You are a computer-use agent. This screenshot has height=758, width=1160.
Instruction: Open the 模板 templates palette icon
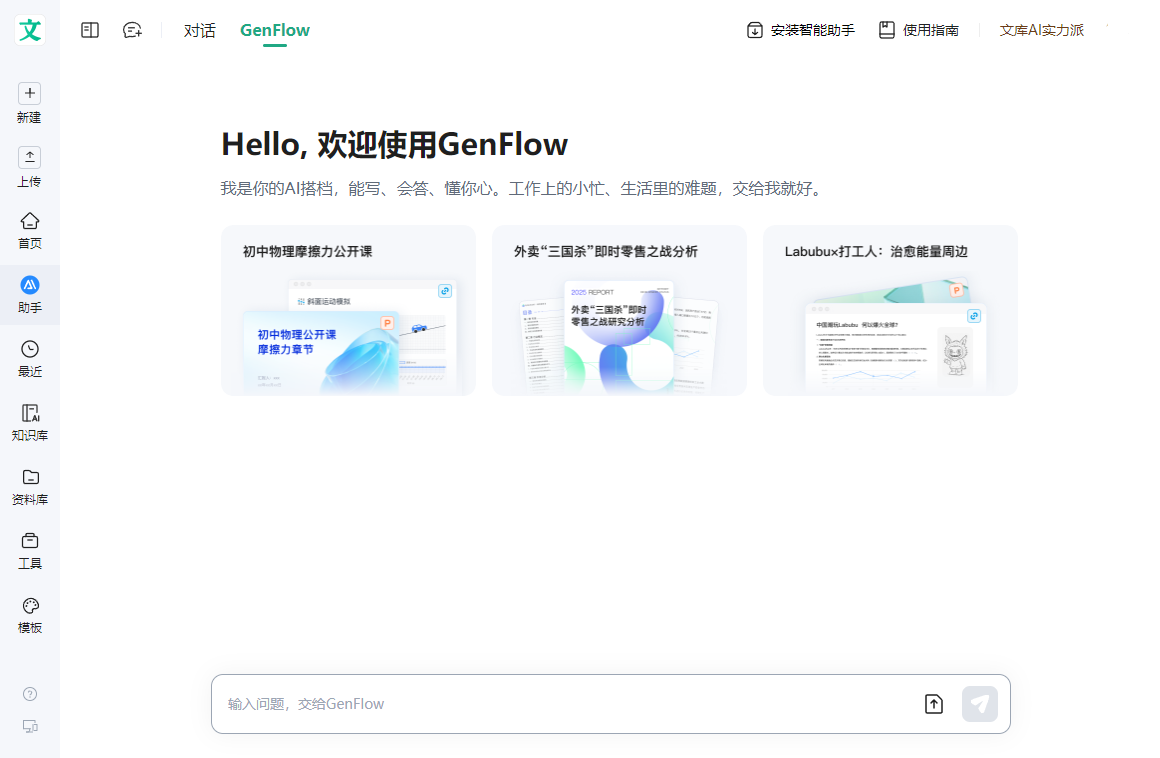pyautogui.click(x=29, y=605)
